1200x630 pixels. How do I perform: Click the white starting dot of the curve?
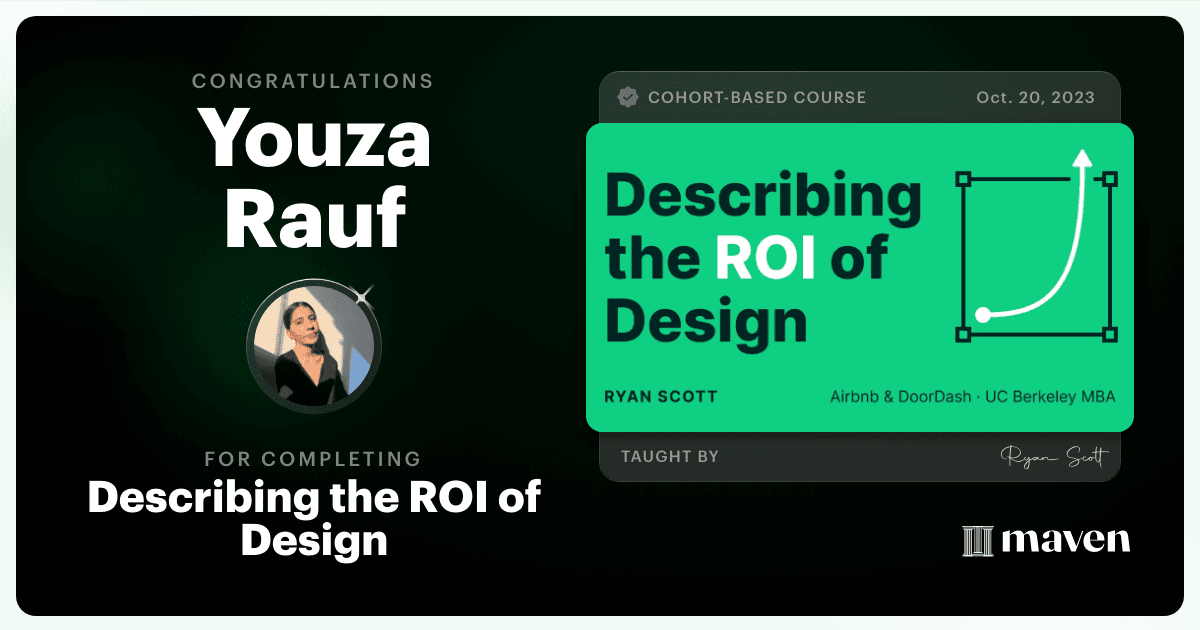pos(983,315)
